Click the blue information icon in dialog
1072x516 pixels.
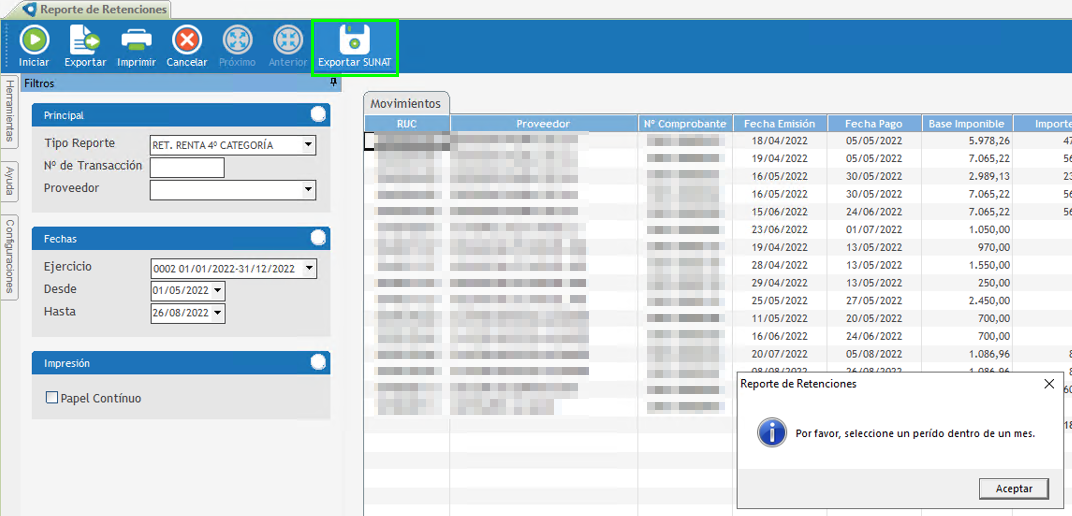point(771,433)
